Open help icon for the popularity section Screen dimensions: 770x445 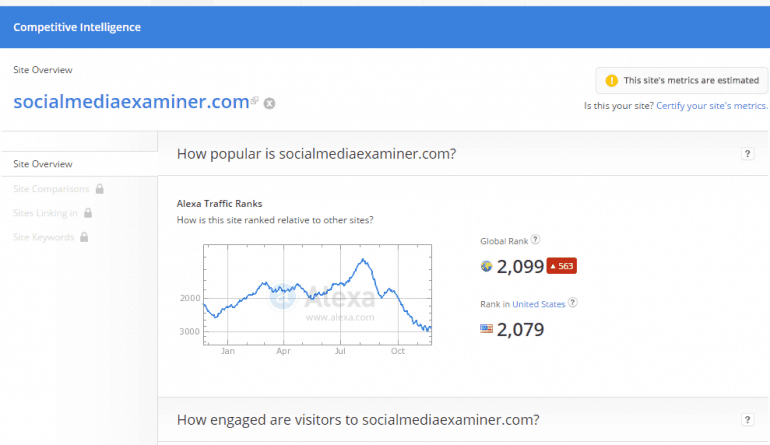pyautogui.click(x=747, y=154)
